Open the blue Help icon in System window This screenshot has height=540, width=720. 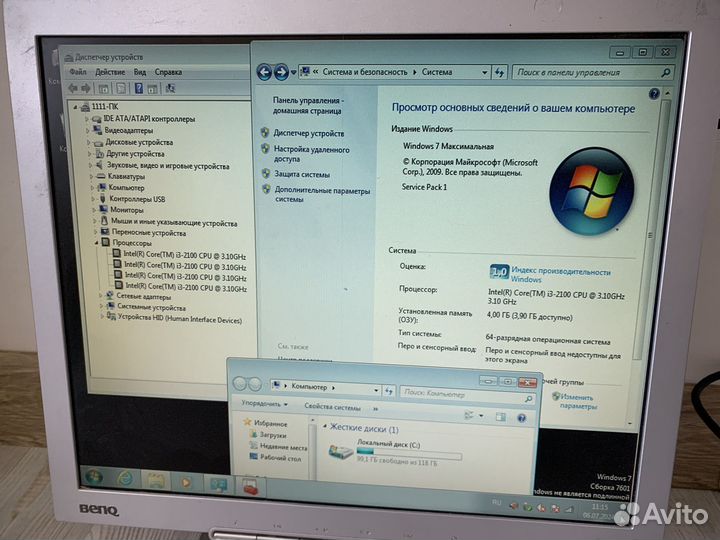654,94
